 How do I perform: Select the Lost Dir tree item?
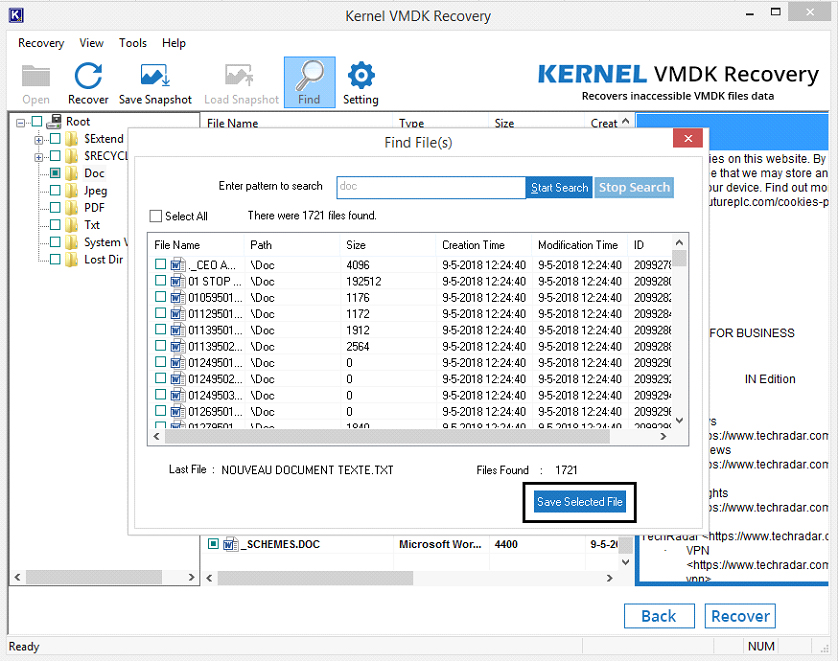point(104,259)
